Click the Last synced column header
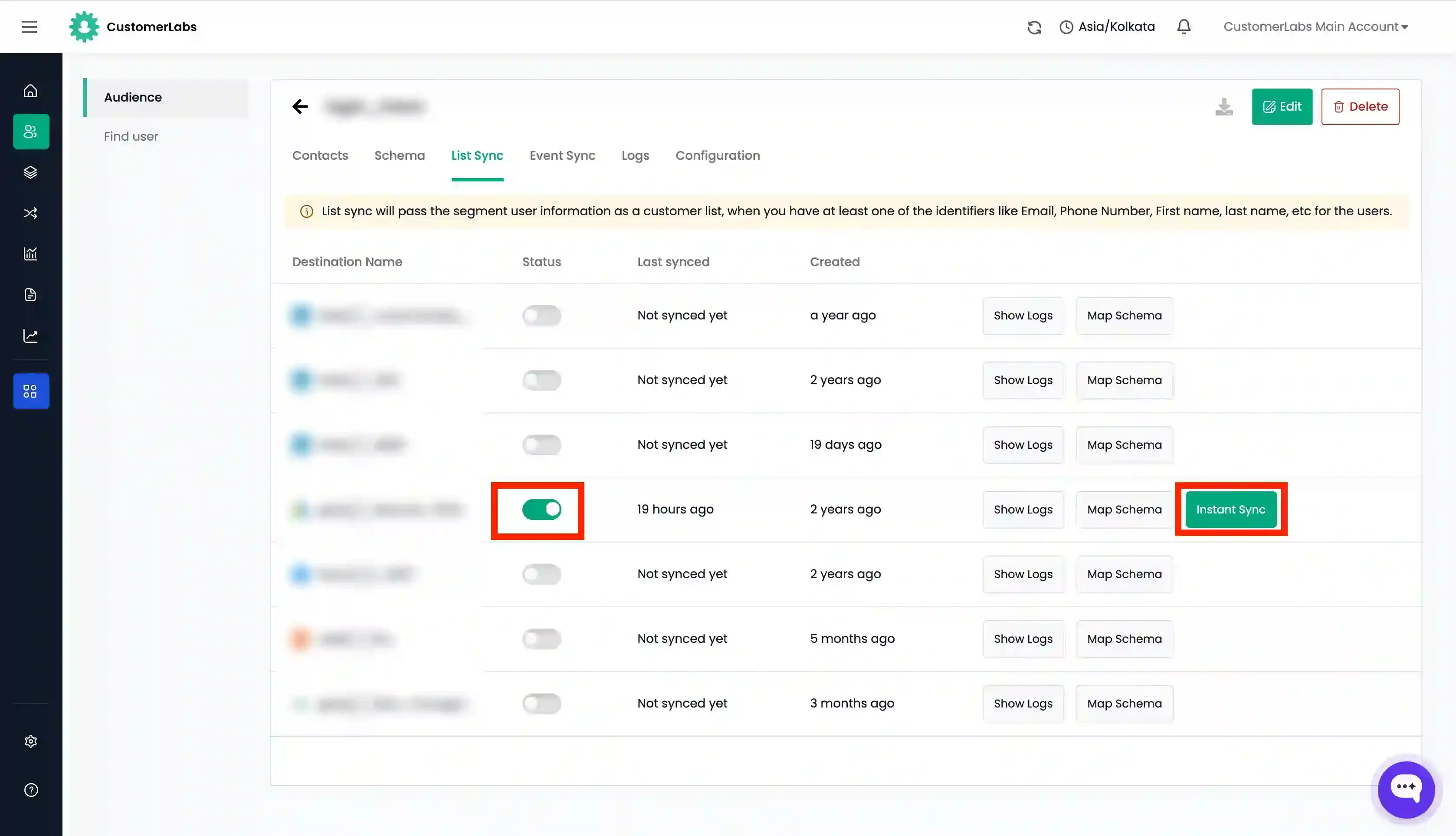Screen dimensions: 1456x836 tap(673, 262)
